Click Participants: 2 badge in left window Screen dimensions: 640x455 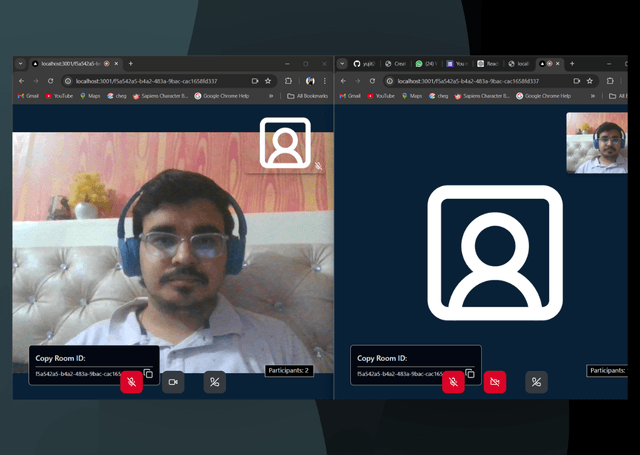289,371
